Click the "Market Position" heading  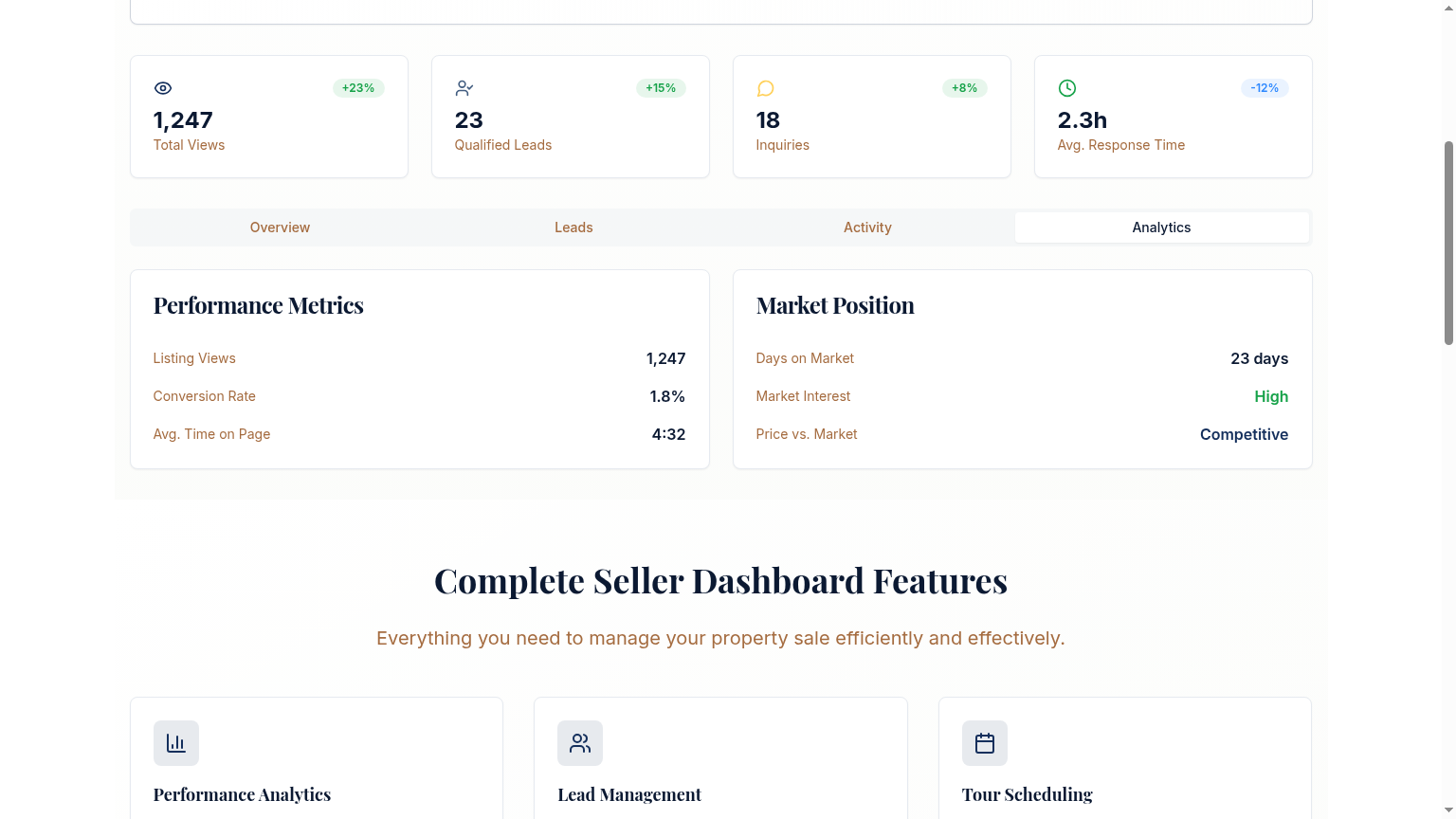(835, 305)
